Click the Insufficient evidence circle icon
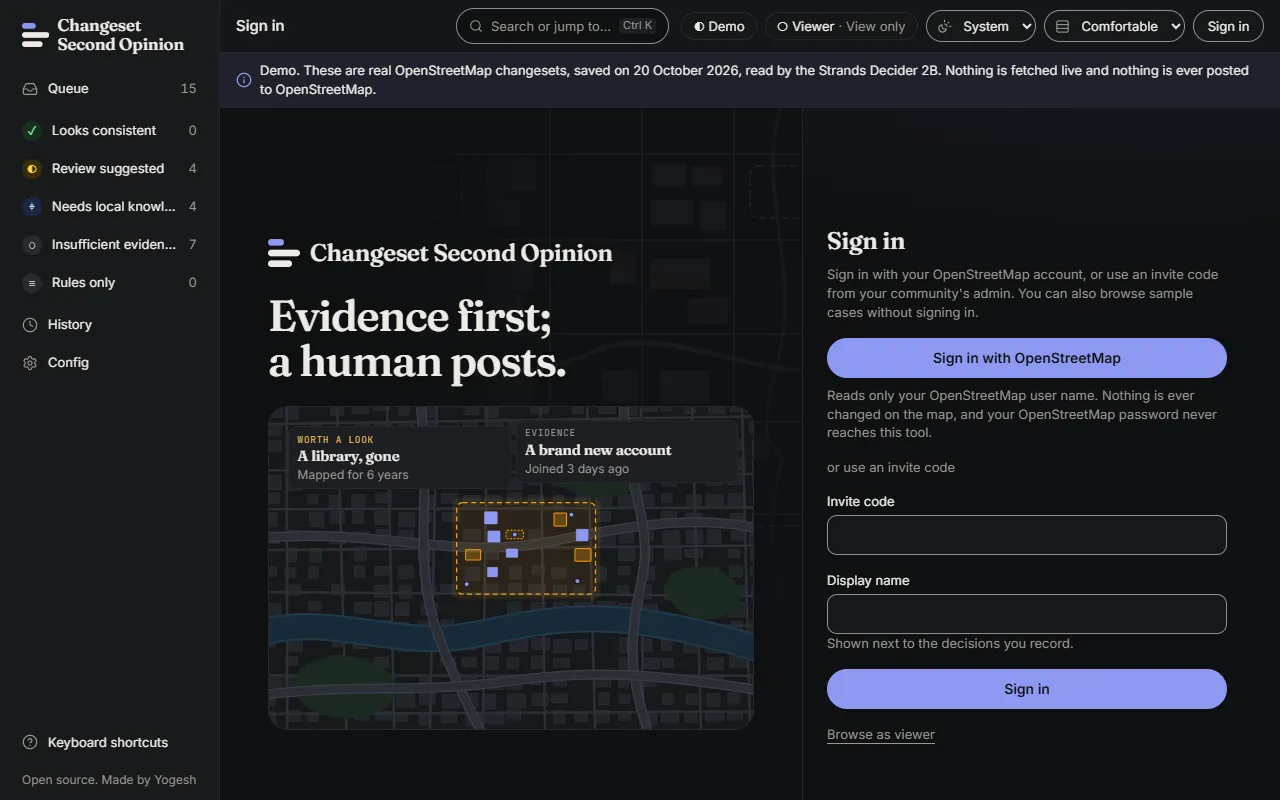The image size is (1280, 800). (32, 245)
